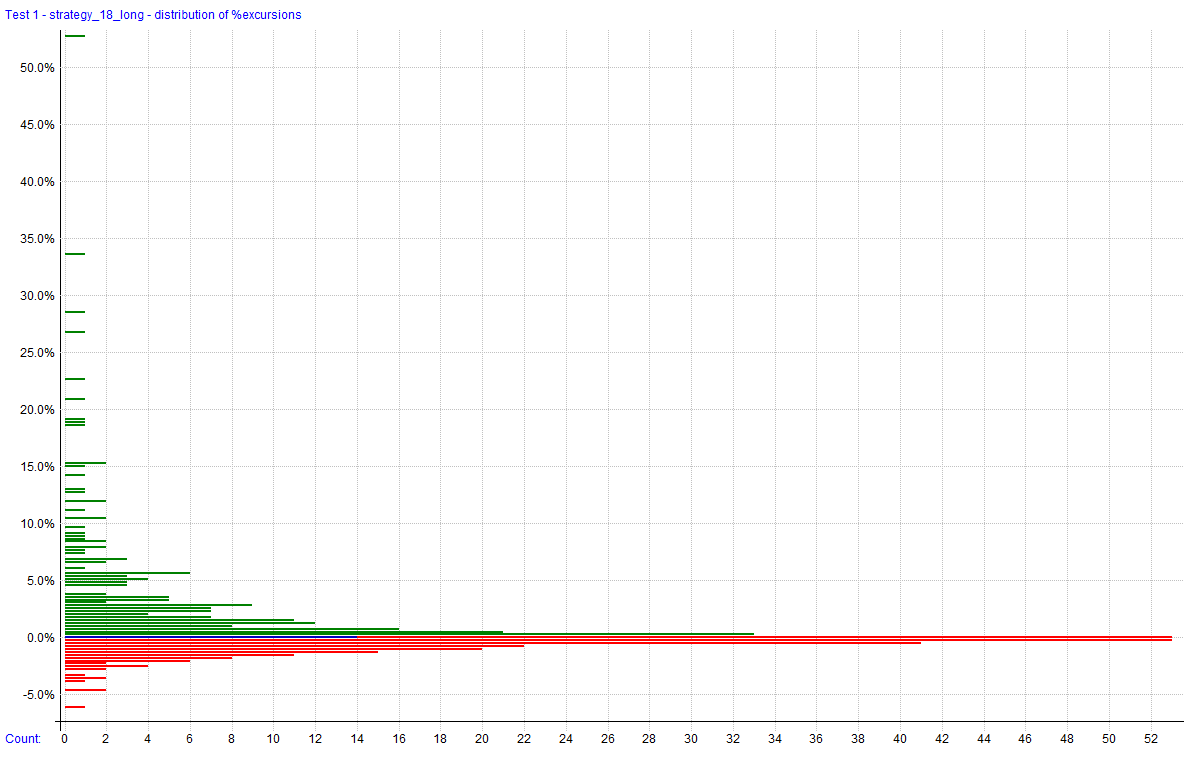Click the 0.0% y-axis label
Screen dimensions: 1184x761
coord(40,638)
